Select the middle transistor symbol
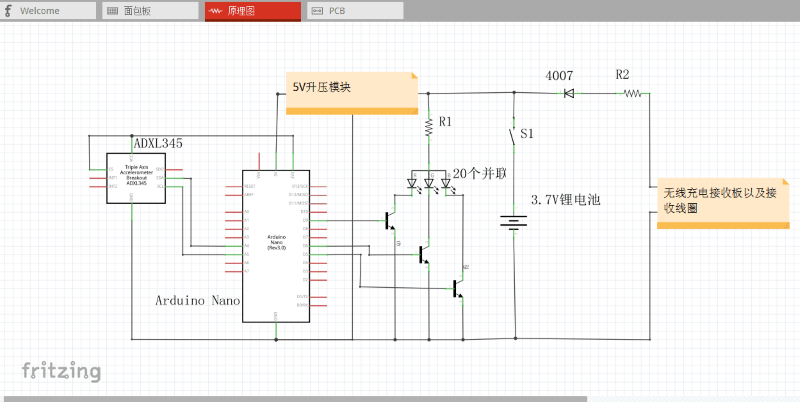This screenshot has height=402, width=800. tap(425, 255)
